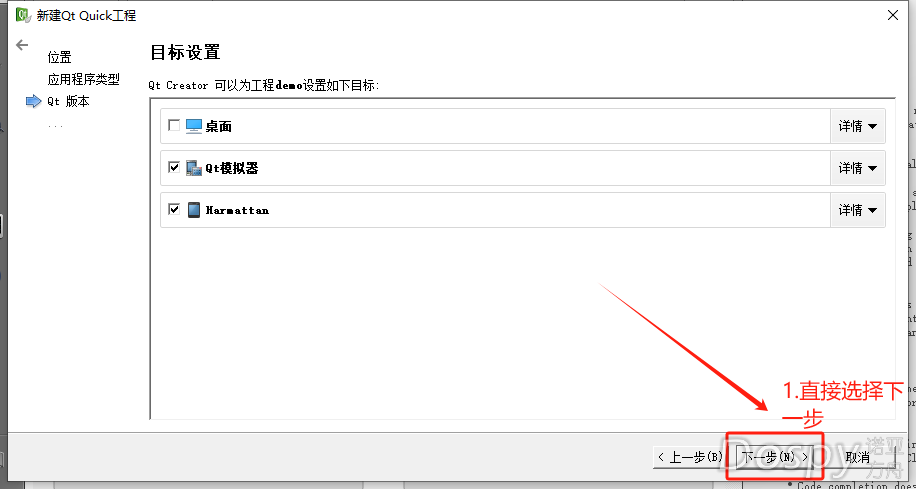This screenshot has width=916, height=489.
Task: Click the Qt simulator icon
Action: (x=194, y=168)
